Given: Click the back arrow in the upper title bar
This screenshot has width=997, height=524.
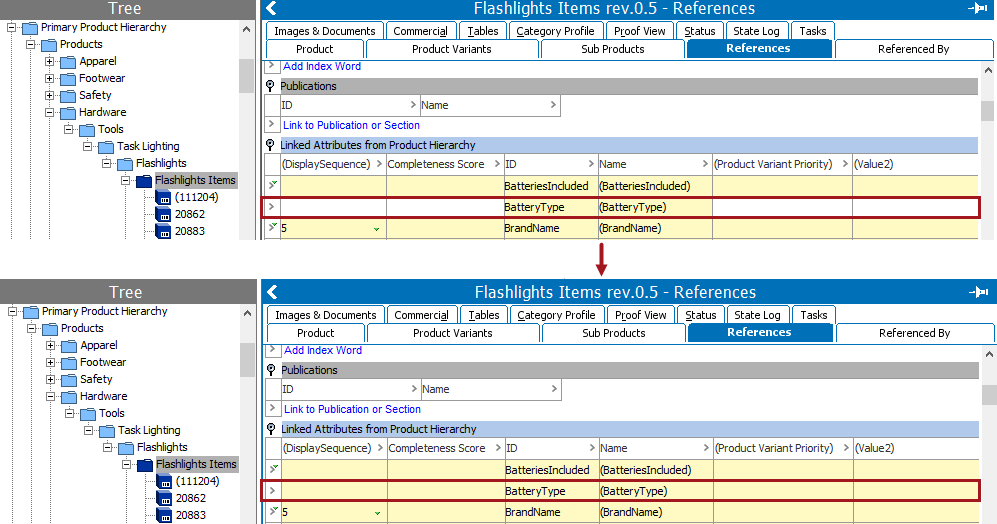Looking at the screenshot, I should pyautogui.click(x=271, y=9).
